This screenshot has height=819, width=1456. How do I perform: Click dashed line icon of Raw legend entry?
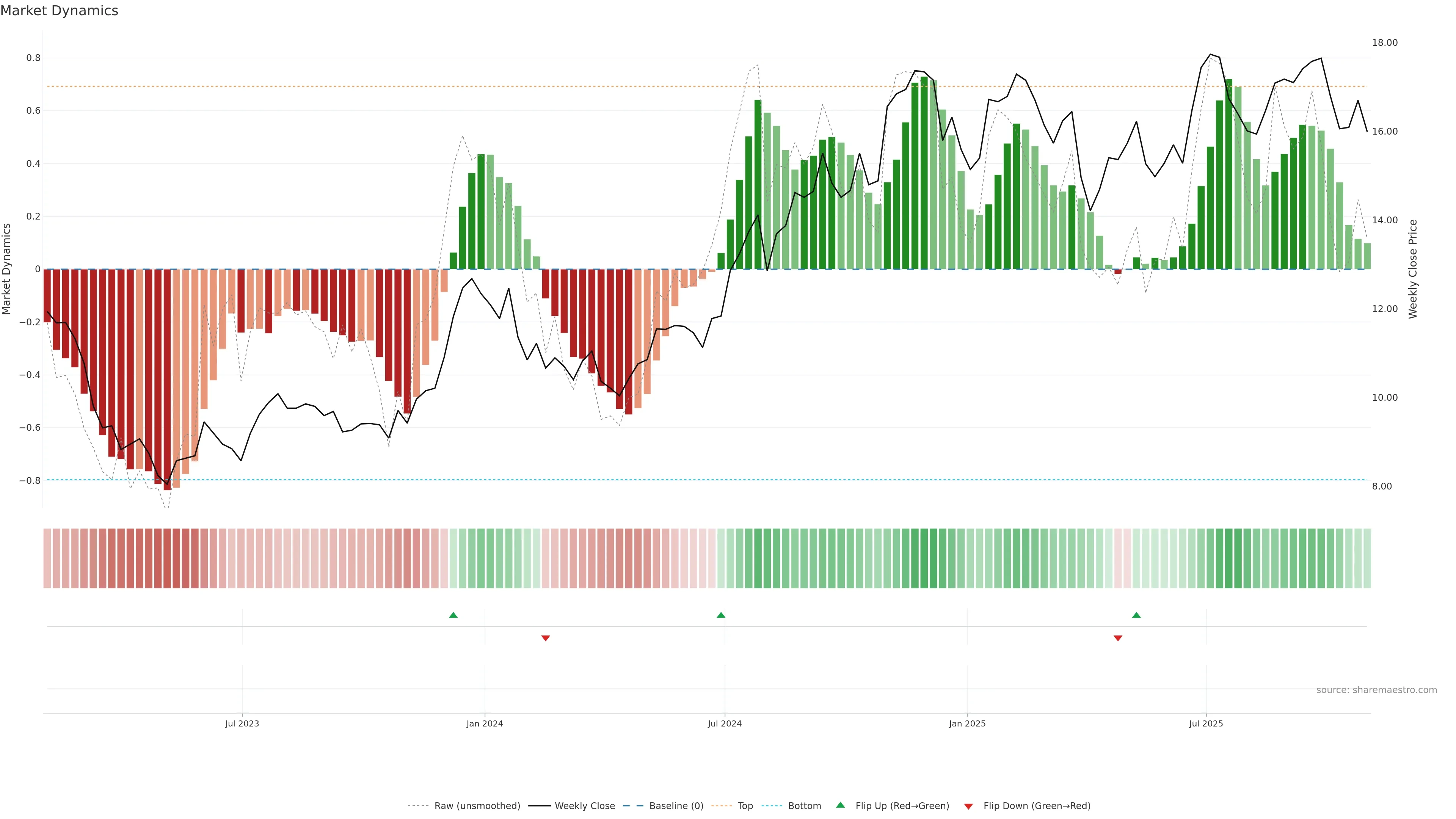click(418, 806)
